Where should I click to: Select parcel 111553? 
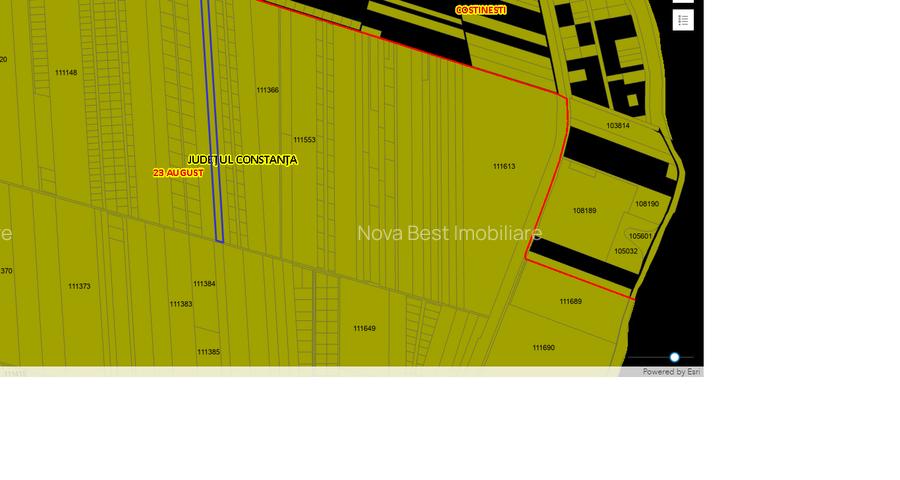tap(304, 140)
